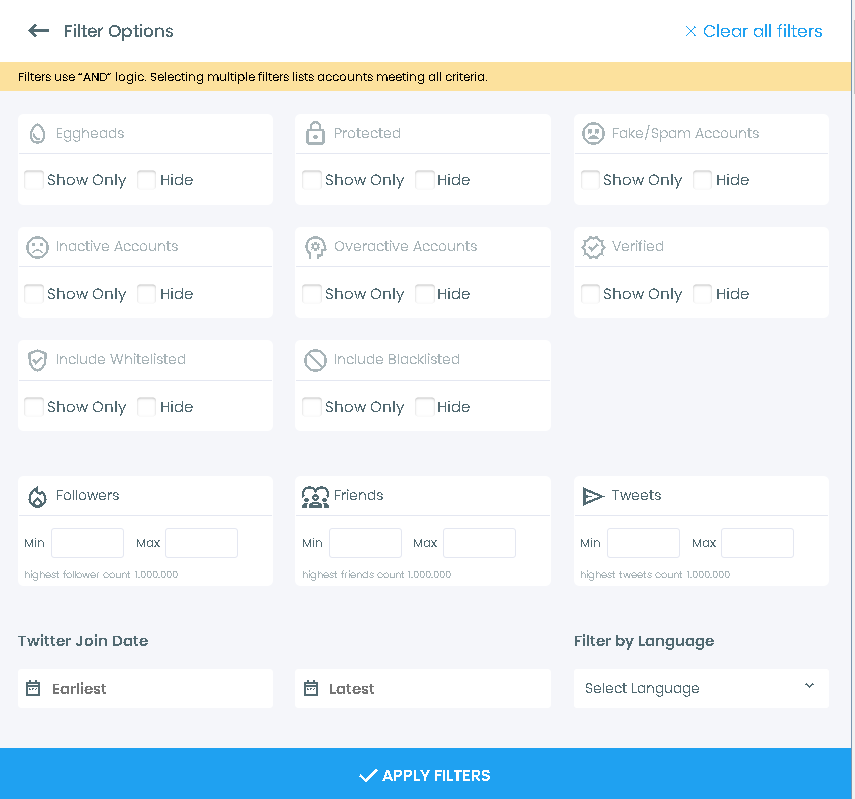Click the Protected padlock icon
The height and width of the screenshot is (799, 855).
[x=315, y=133]
